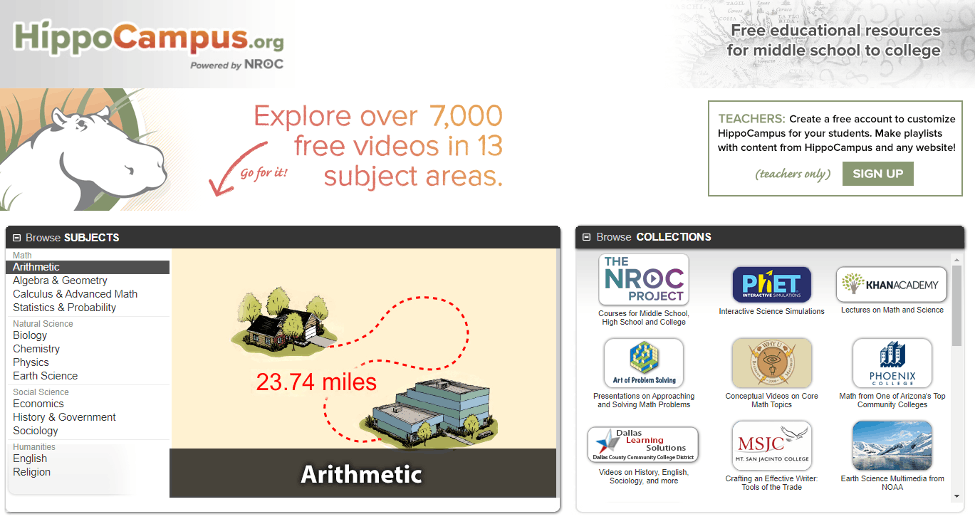This screenshot has width=977, height=520.
Task: Click the Powered by NROC logo
Action: 237,64
